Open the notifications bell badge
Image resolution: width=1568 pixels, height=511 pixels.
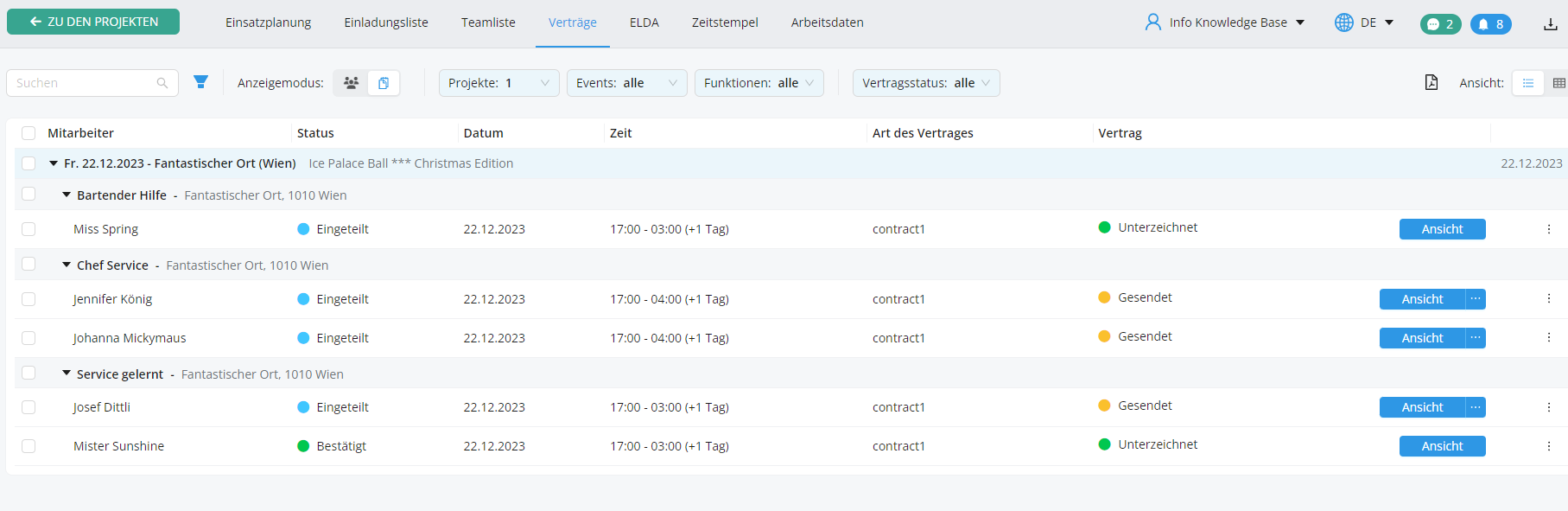tap(1491, 24)
